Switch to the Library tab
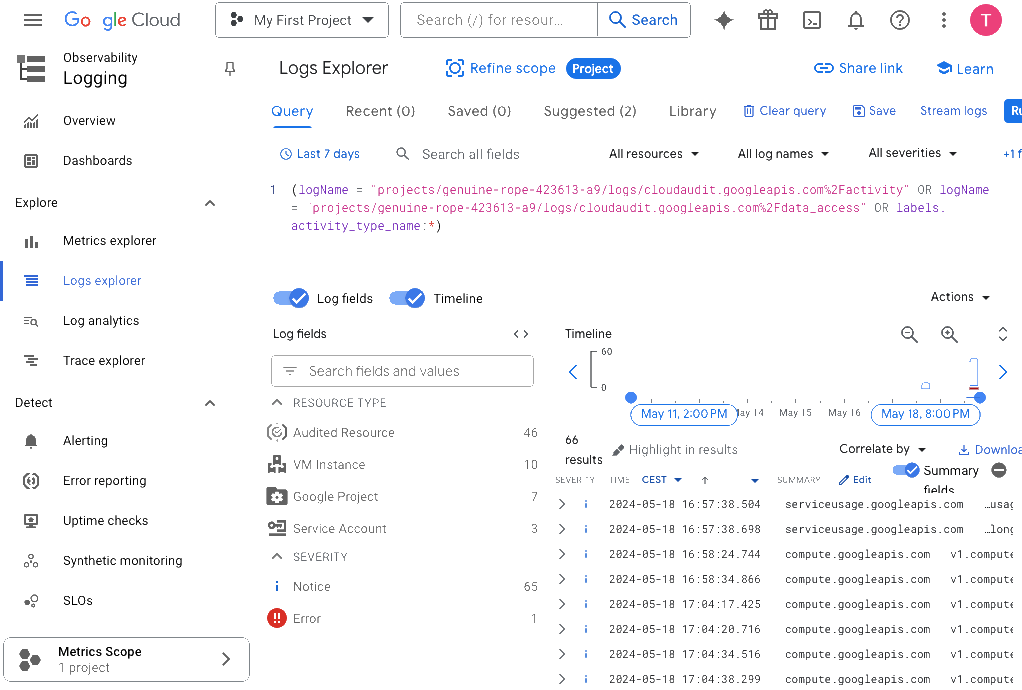Image resolution: width=1022 pixels, height=690 pixels. 692,111
